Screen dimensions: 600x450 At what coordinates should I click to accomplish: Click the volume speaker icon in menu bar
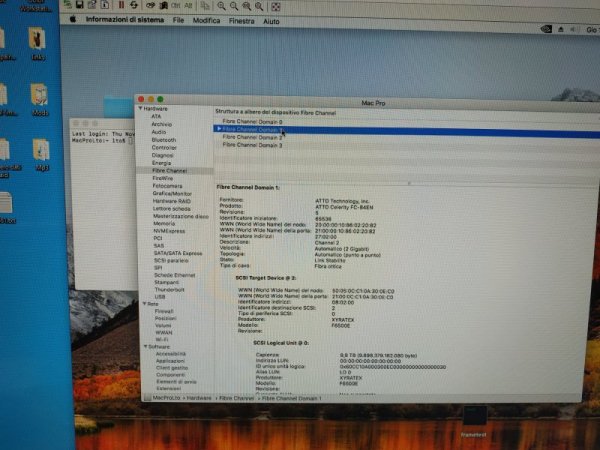[573, 29]
